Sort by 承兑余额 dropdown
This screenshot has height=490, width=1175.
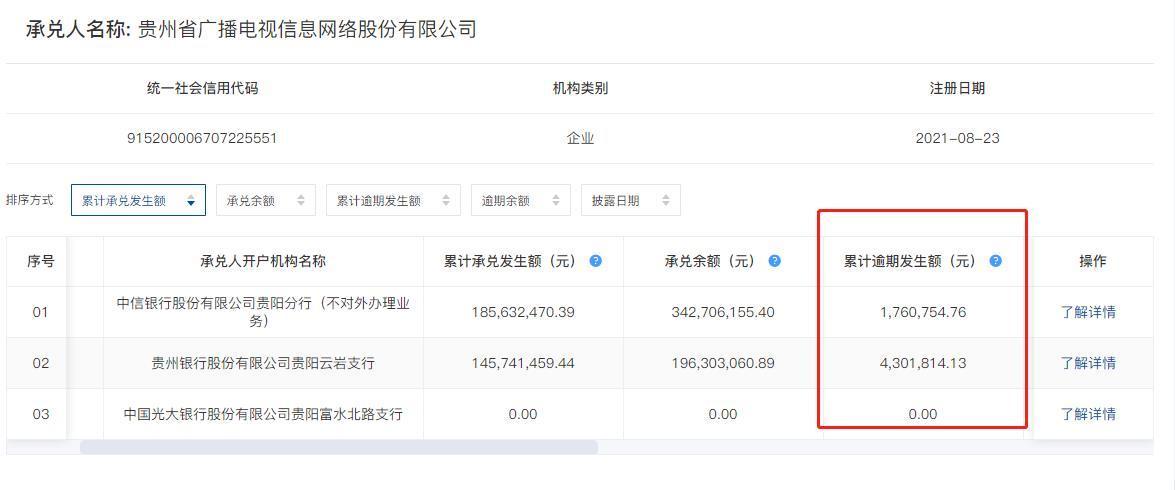coord(266,200)
